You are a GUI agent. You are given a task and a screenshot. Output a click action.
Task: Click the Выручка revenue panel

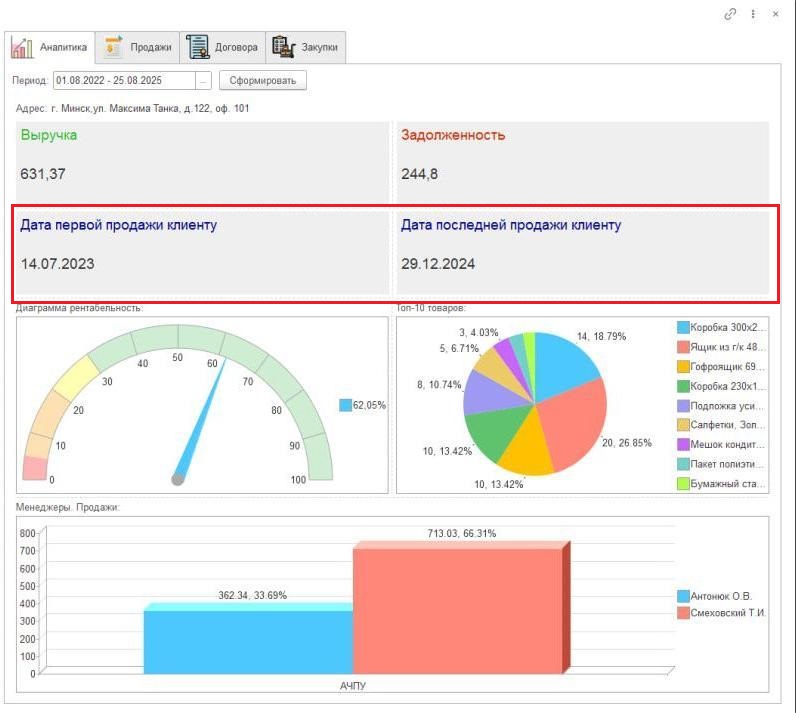click(200, 160)
